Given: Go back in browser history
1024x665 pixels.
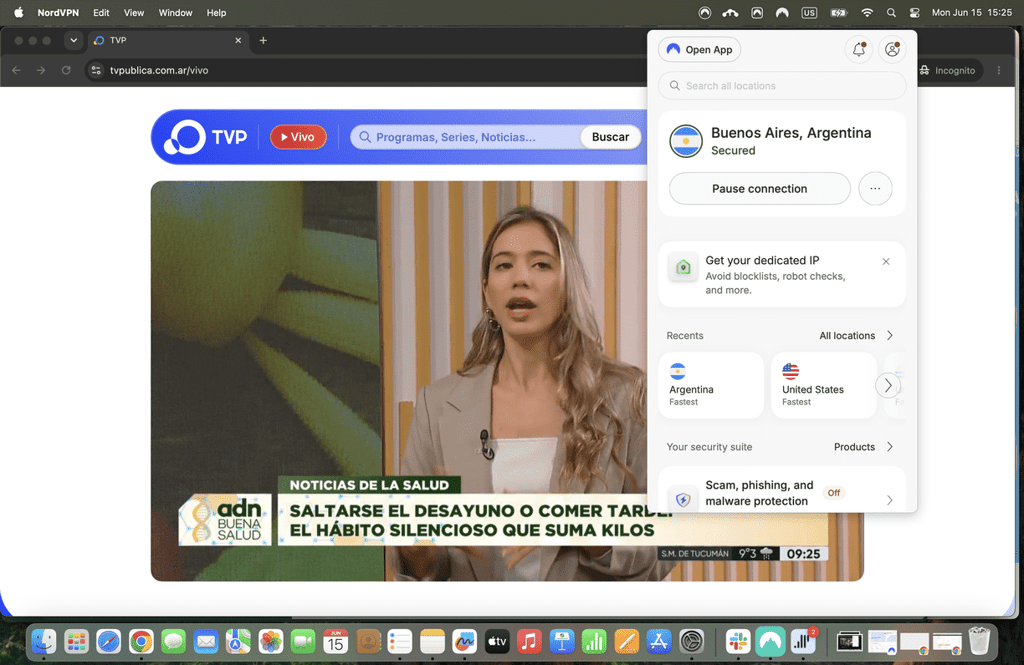Looking at the screenshot, I should coord(16,71).
